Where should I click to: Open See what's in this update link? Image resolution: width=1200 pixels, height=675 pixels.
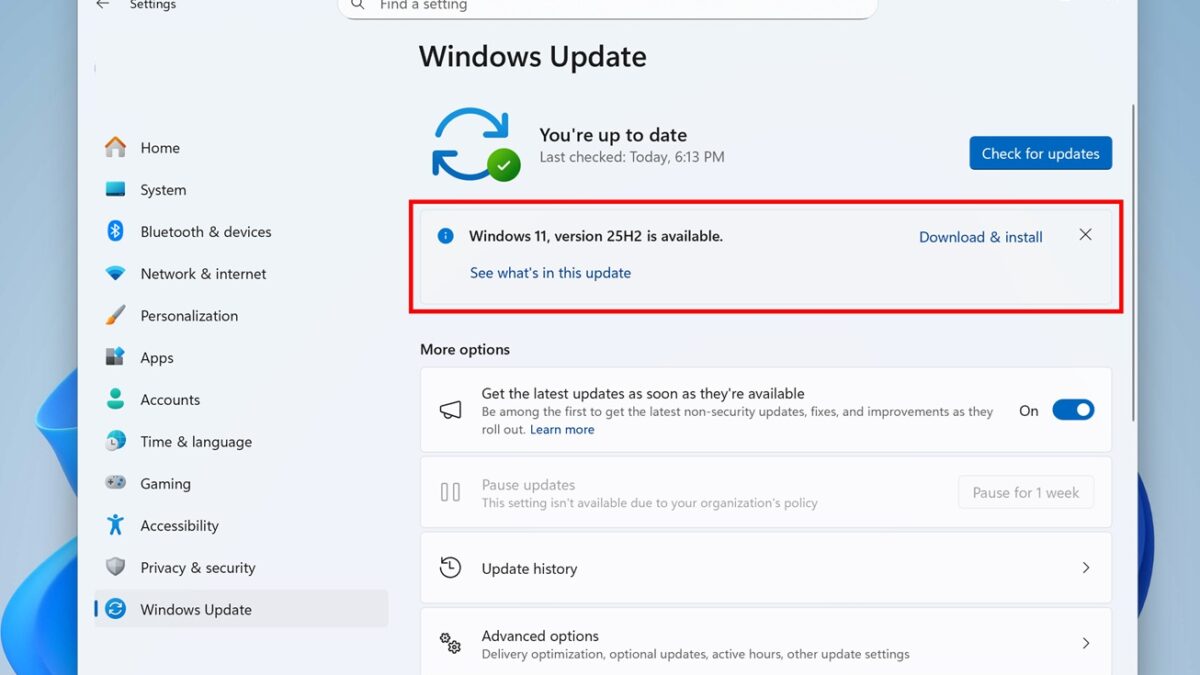click(550, 273)
